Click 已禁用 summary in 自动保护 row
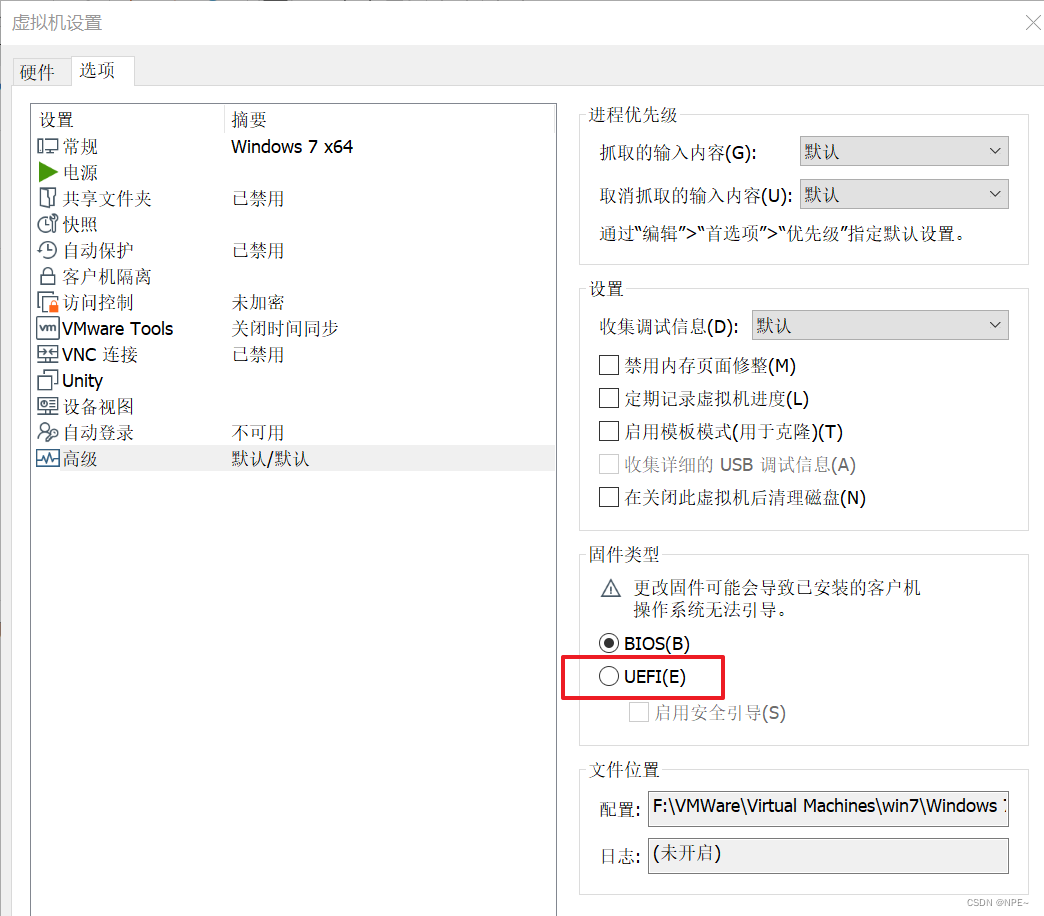The width and height of the screenshot is (1044, 916). click(258, 250)
